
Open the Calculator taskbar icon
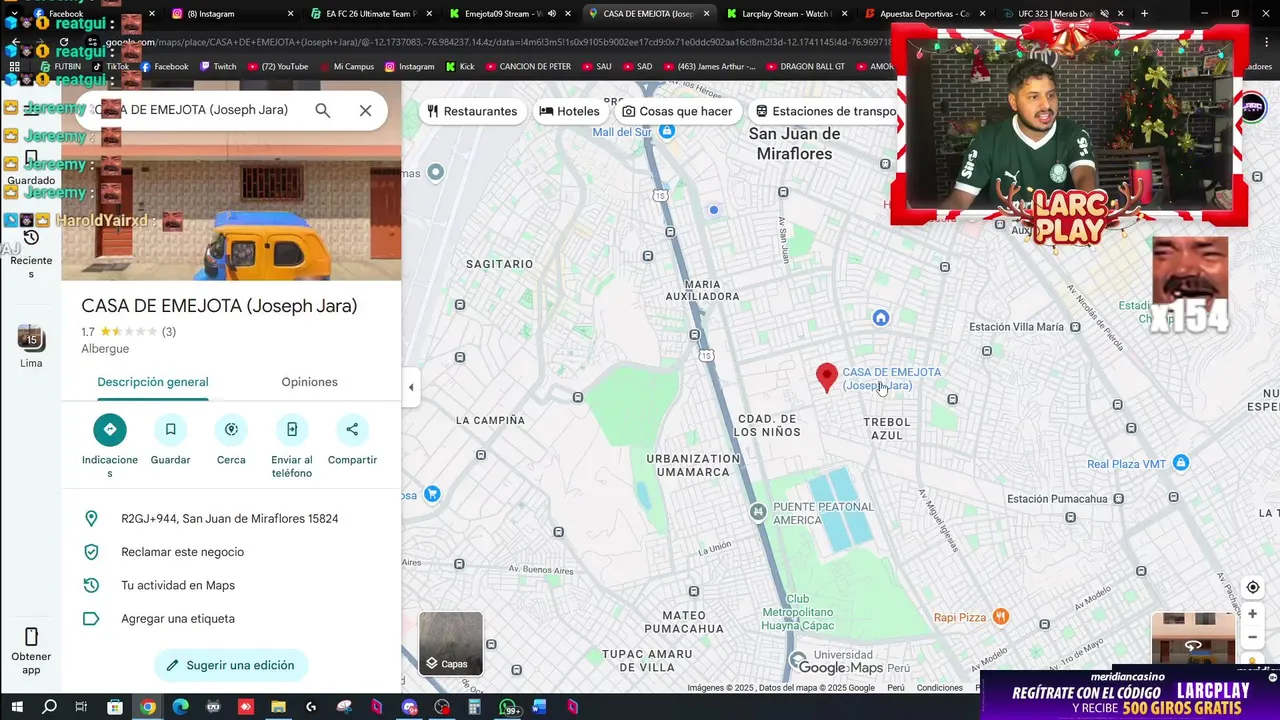475,707
